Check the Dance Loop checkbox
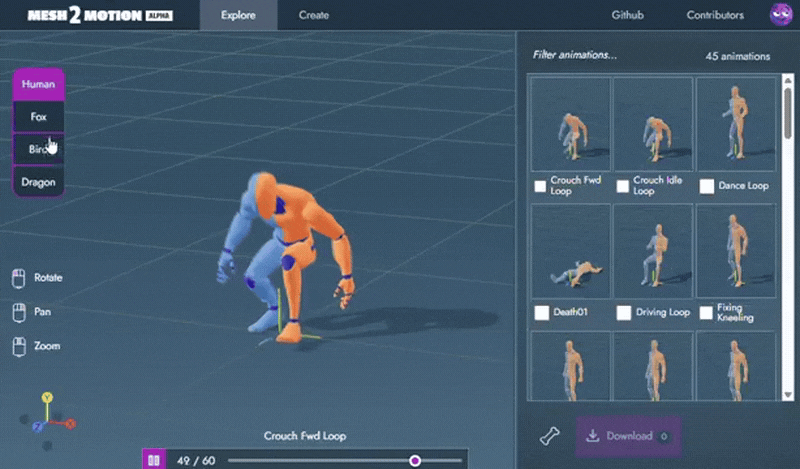This screenshot has width=800, height=469. 707,186
